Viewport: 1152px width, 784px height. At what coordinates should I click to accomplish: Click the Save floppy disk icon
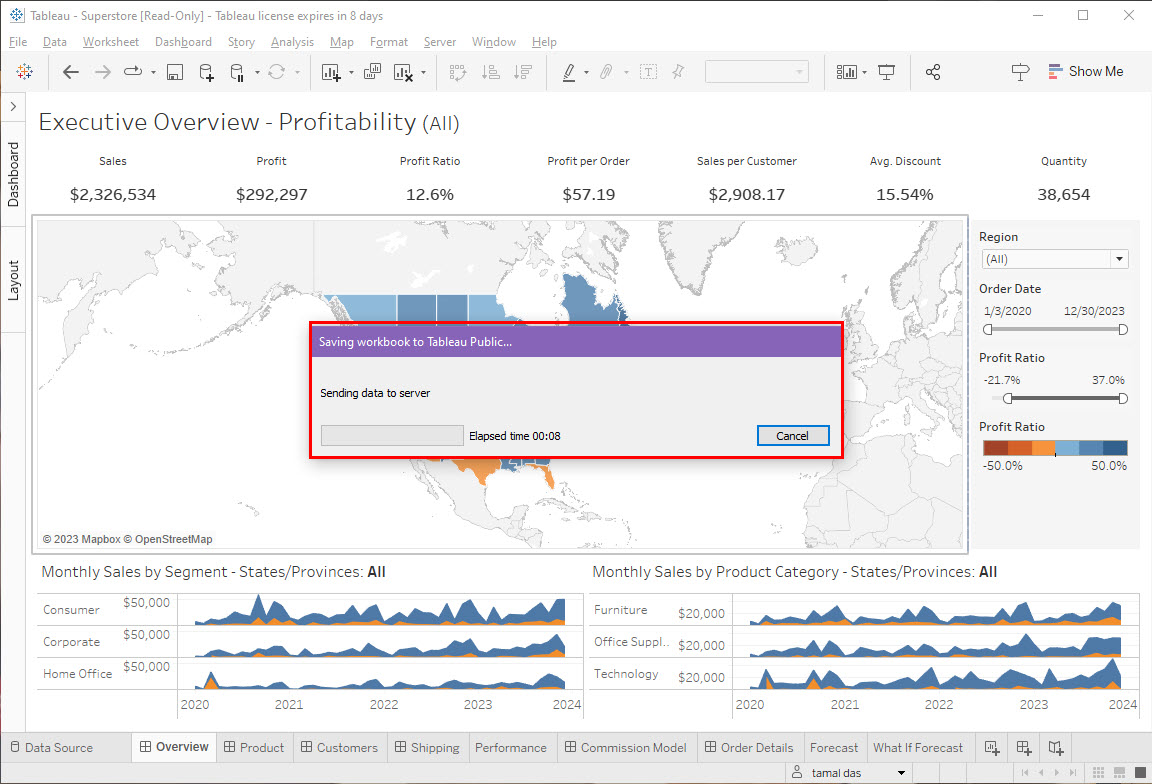tap(175, 72)
